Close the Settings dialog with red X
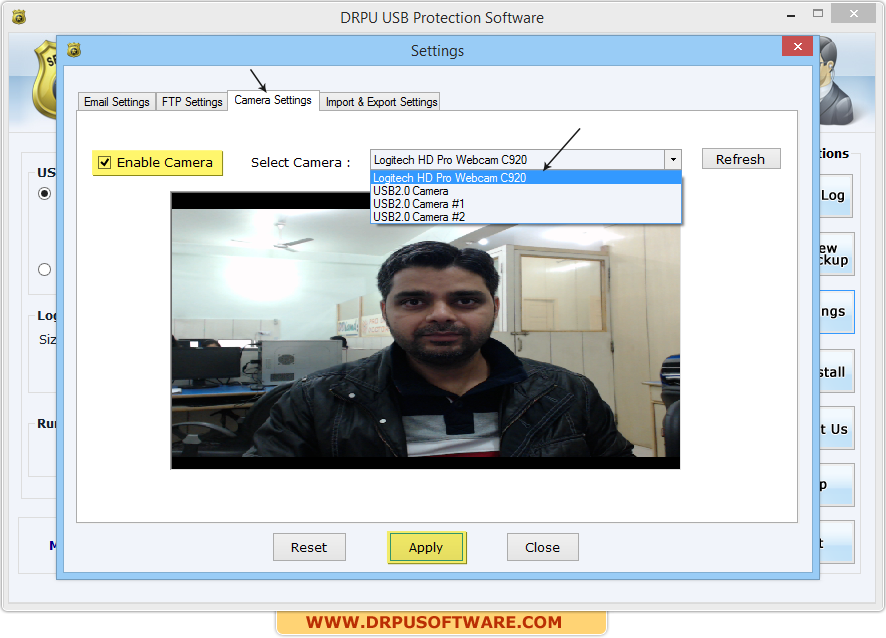This screenshot has width=886, height=638. [797, 46]
